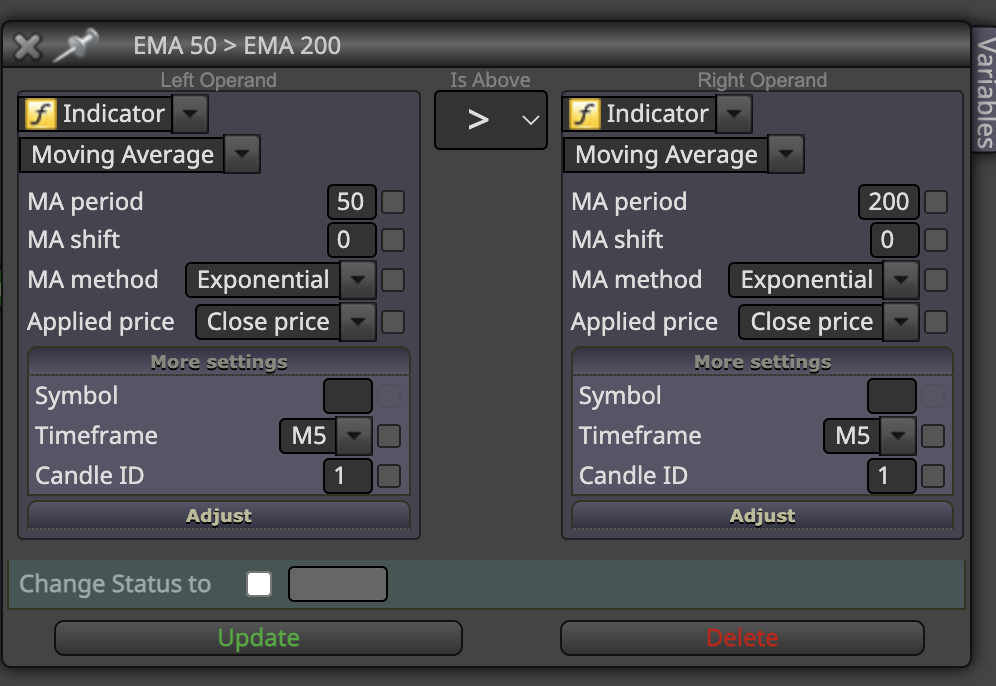Click the green Update button
The image size is (996, 686).
tap(259, 638)
